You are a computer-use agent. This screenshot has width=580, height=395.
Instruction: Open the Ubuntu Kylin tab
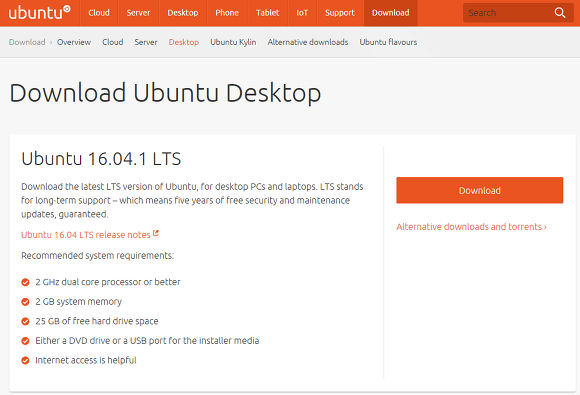pyautogui.click(x=233, y=42)
